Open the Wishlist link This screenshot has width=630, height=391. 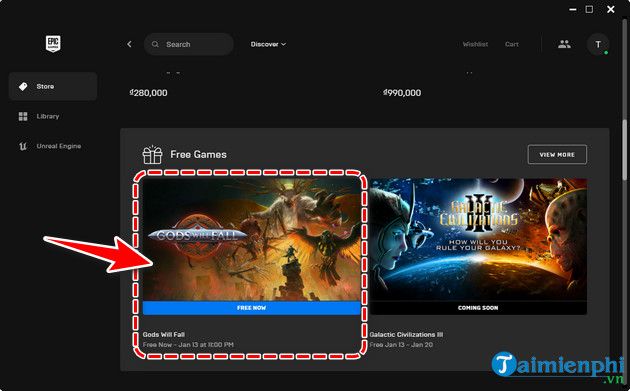pyautogui.click(x=475, y=44)
